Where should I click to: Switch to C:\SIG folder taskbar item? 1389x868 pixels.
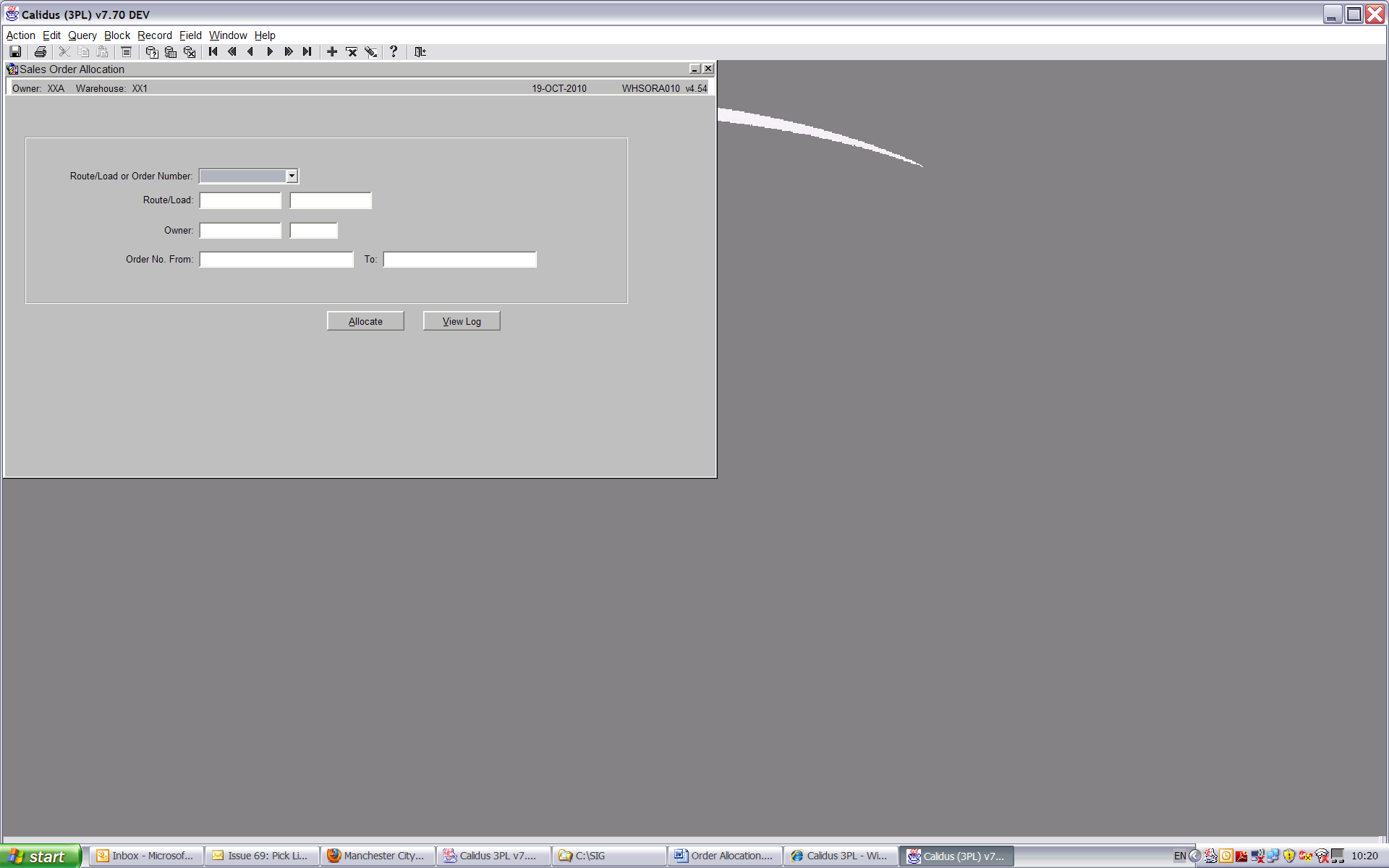610,856
